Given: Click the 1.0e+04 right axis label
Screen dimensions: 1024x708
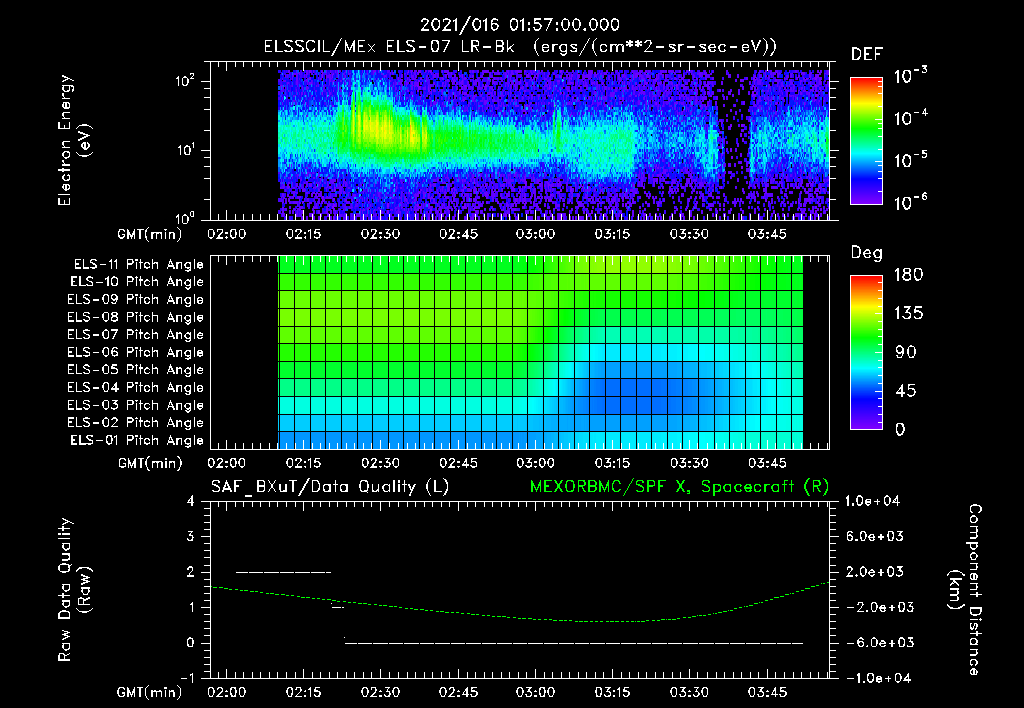Looking at the screenshot, I should [x=872, y=501].
